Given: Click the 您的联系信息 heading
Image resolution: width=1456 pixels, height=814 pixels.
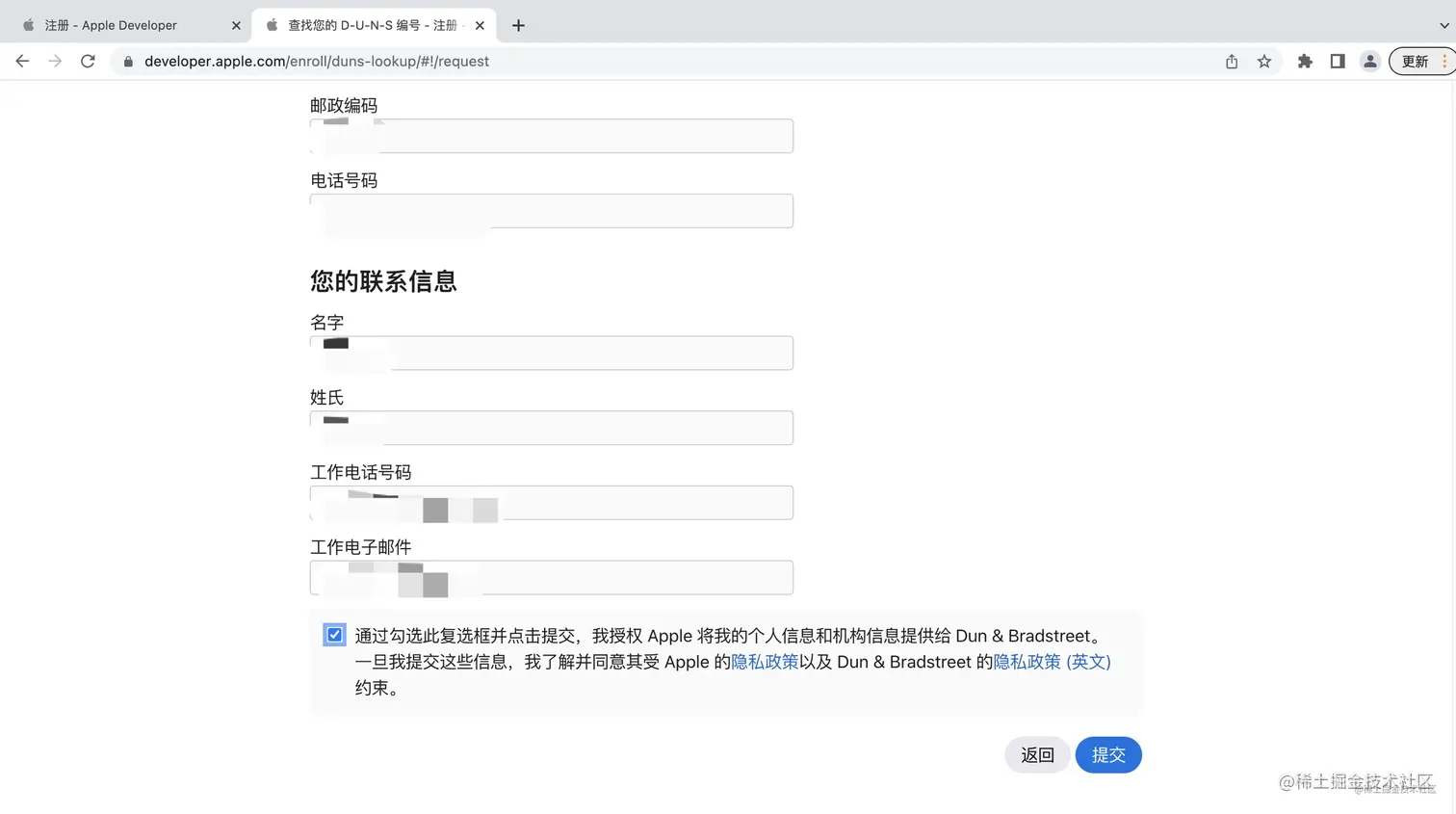Looking at the screenshot, I should [383, 281].
